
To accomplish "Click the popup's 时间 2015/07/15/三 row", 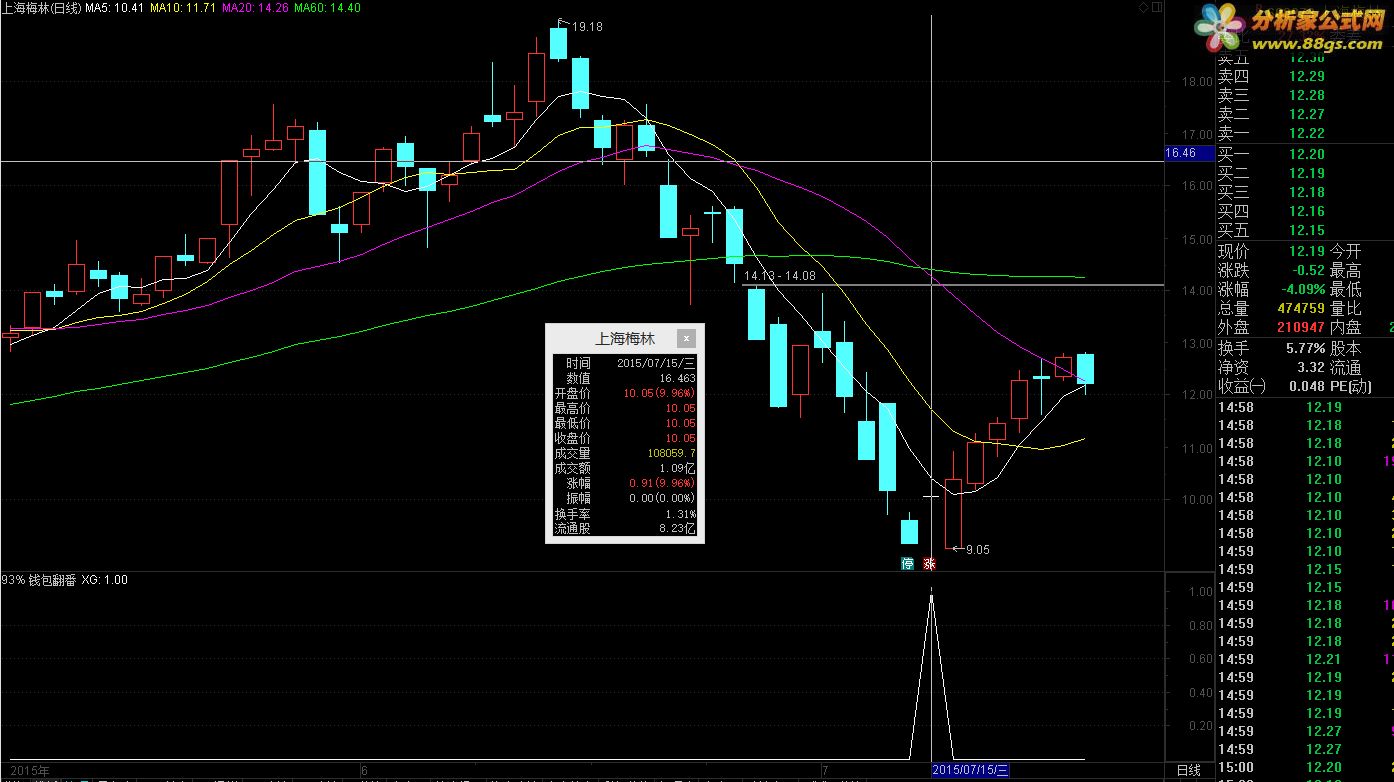I will [x=625, y=363].
